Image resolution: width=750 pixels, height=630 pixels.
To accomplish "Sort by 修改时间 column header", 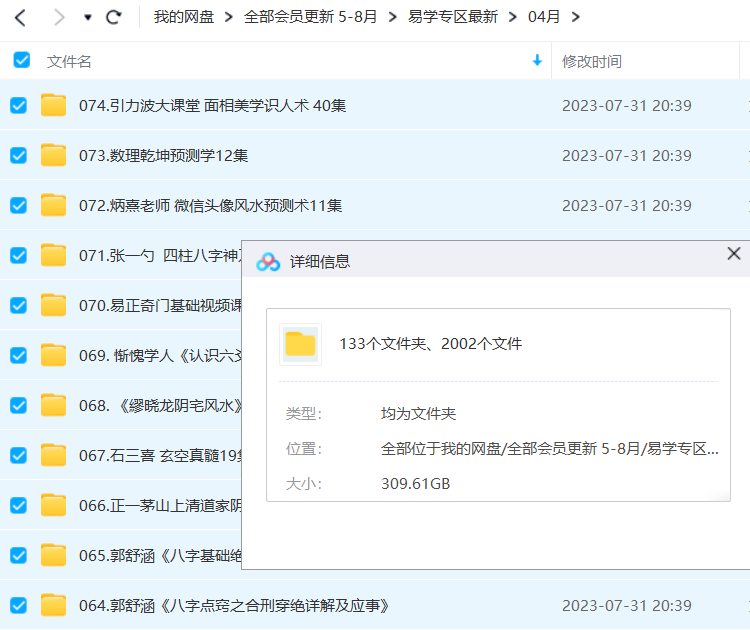I will point(592,61).
